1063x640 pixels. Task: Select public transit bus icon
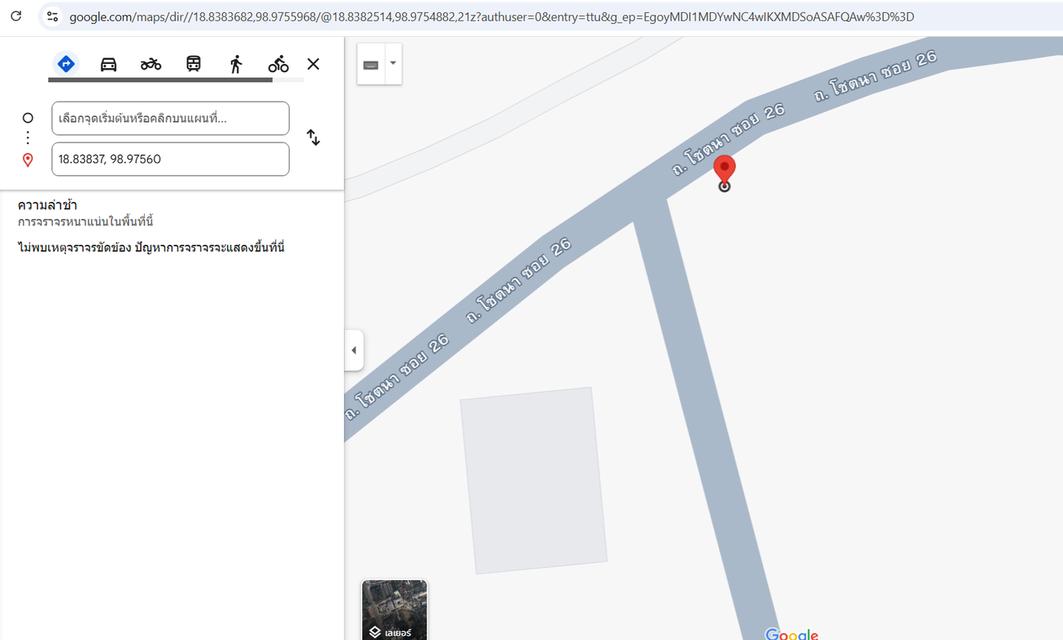tap(193, 64)
